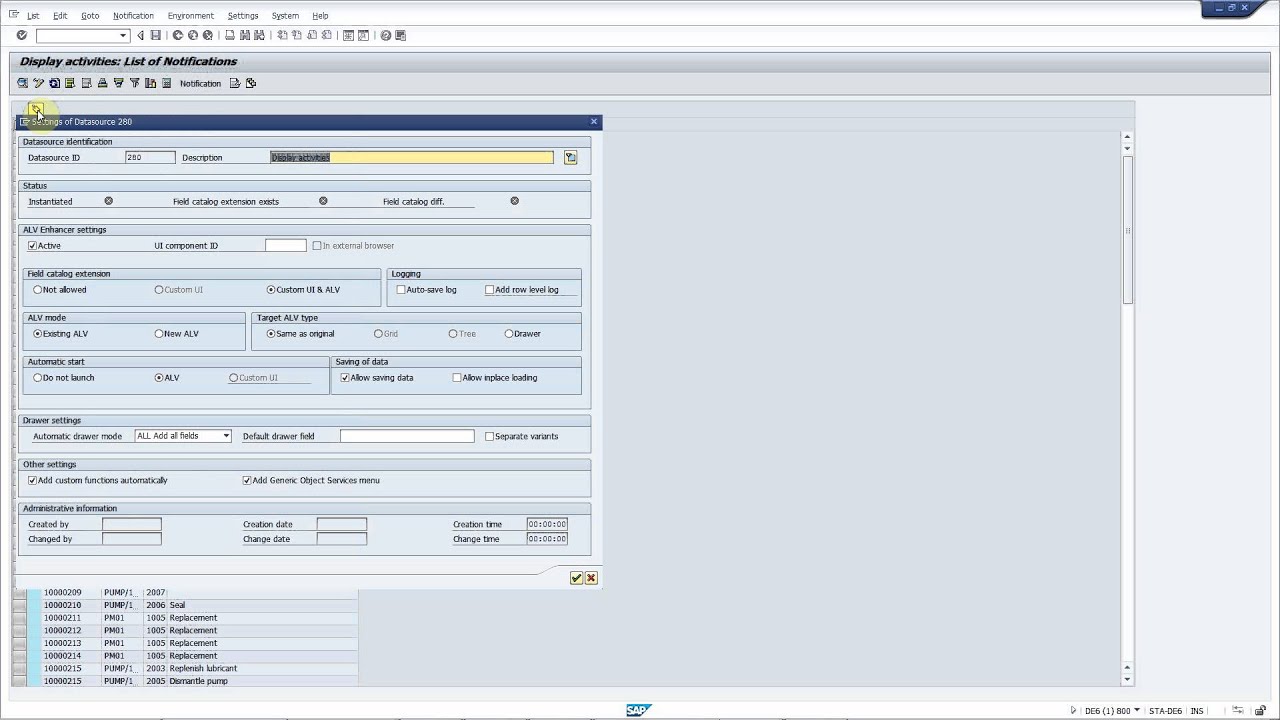The image size is (1280, 720).
Task: Select the New ALV radio button
Action: pos(159,334)
